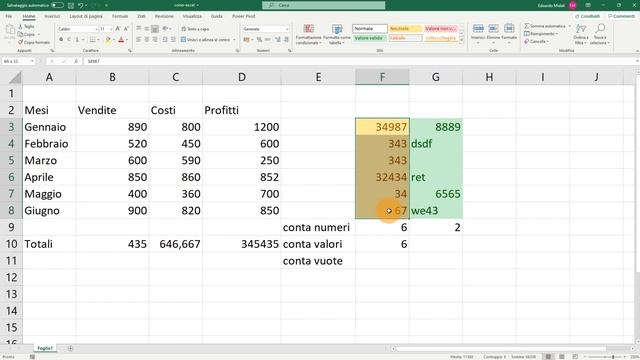Toggle italic formatting
The width and height of the screenshot is (640, 360).
point(69,40)
